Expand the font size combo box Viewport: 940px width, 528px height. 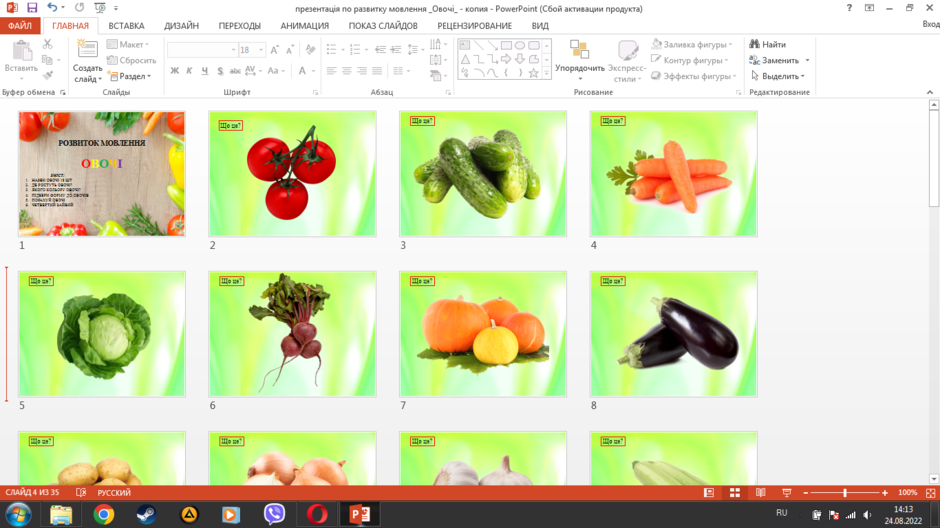(x=261, y=50)
